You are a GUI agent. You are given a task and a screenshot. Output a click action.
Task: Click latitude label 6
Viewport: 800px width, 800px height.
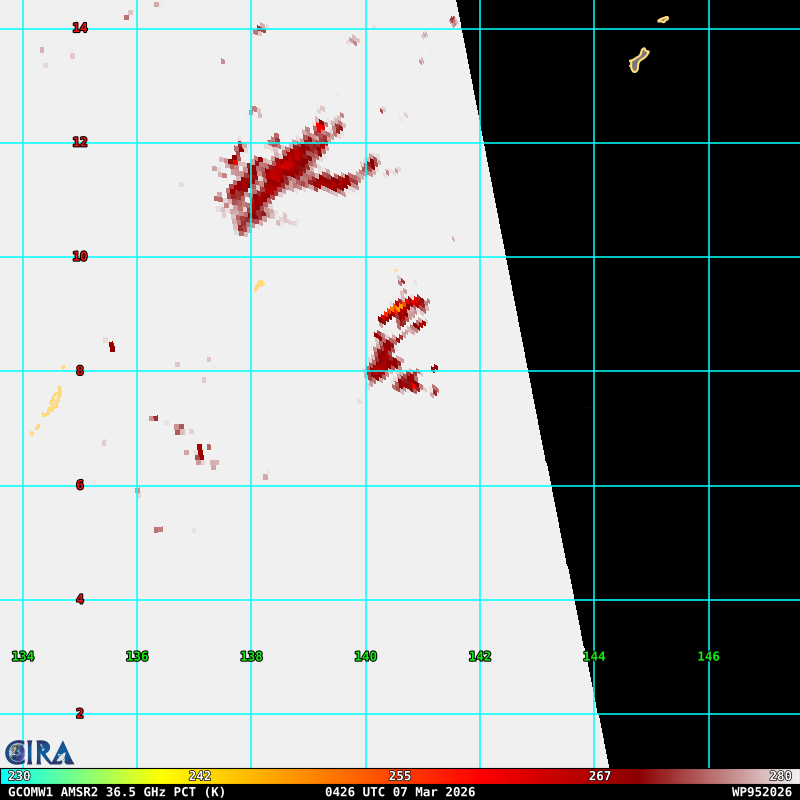point(80,485)
